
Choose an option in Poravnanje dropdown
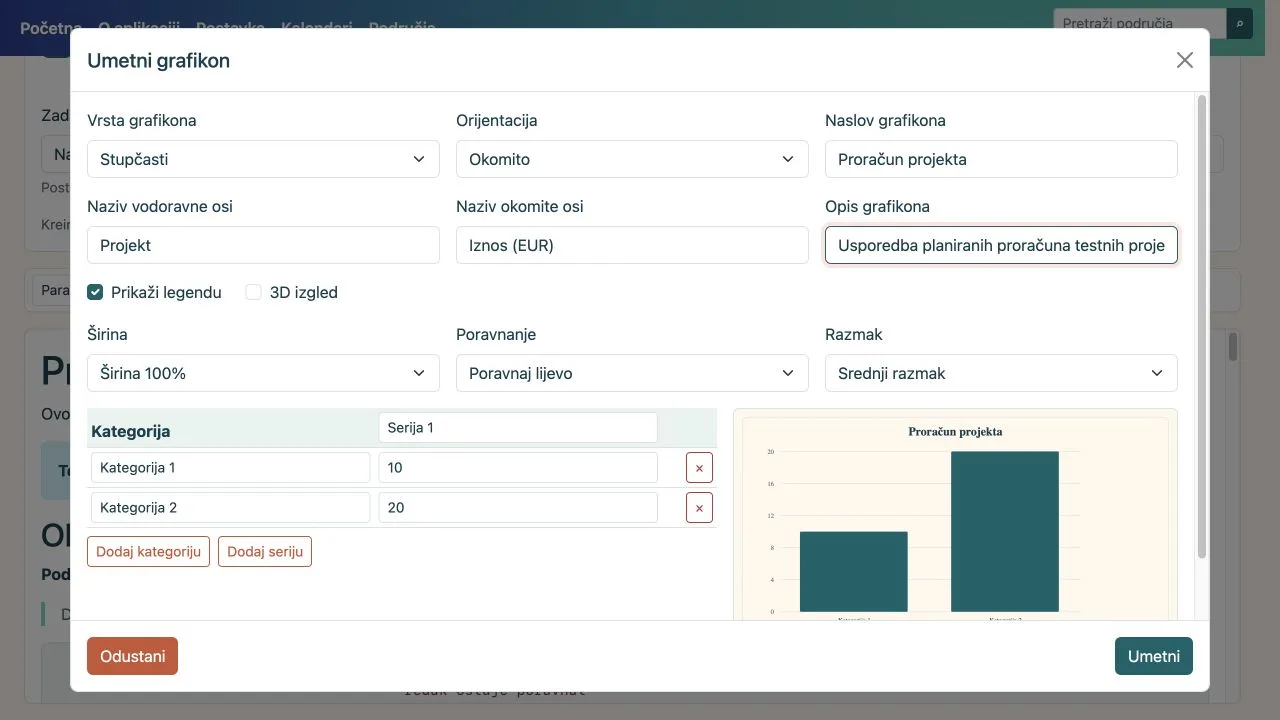coord(632,373)
